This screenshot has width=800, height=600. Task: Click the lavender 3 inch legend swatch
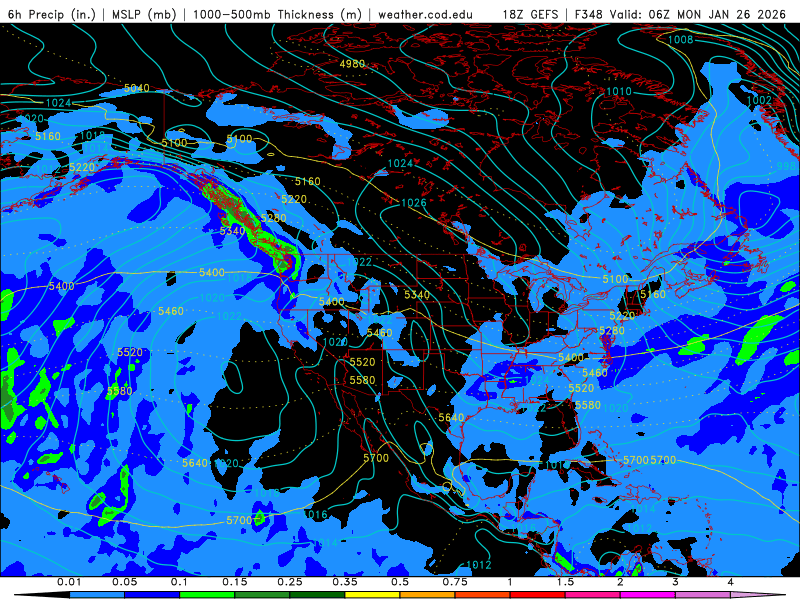pyautogui.click(x=703, y=595)
